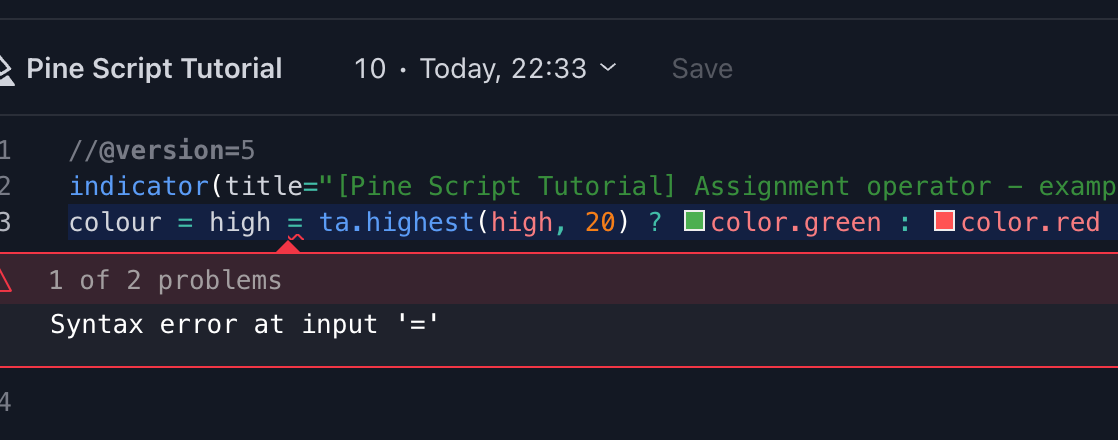Click the number 20 argument in the code

click(x=600, y=222)
